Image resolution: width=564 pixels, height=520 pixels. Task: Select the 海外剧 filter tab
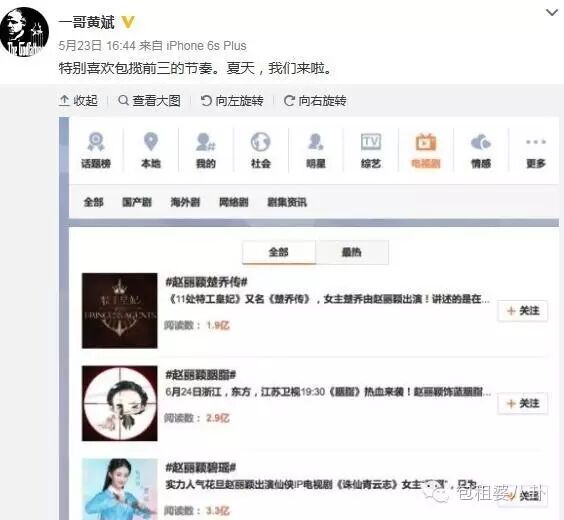pos(185,202)
